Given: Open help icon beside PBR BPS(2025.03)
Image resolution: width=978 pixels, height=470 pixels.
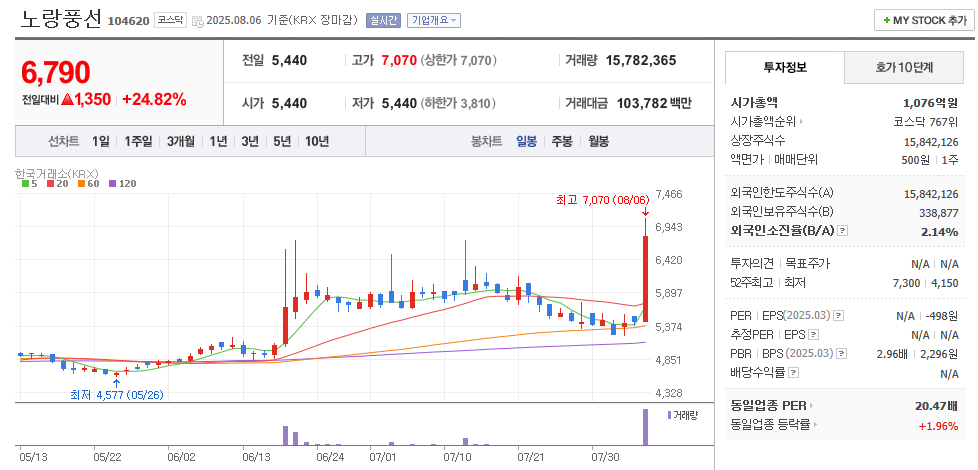Looking at the screenshot, I should tap(843, 354).
